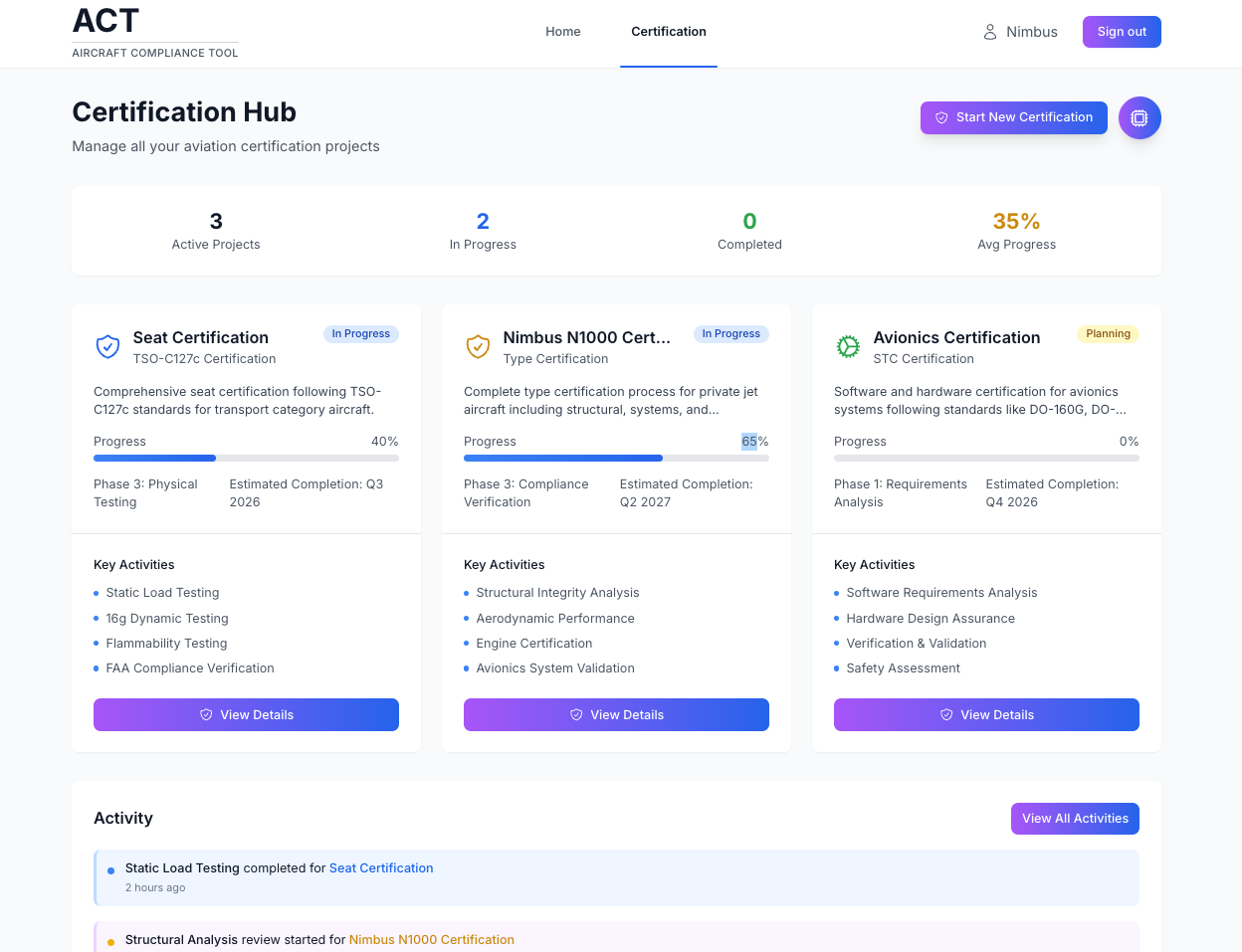Click 'Phase 3: Physical Testing' text

[146, 493]
